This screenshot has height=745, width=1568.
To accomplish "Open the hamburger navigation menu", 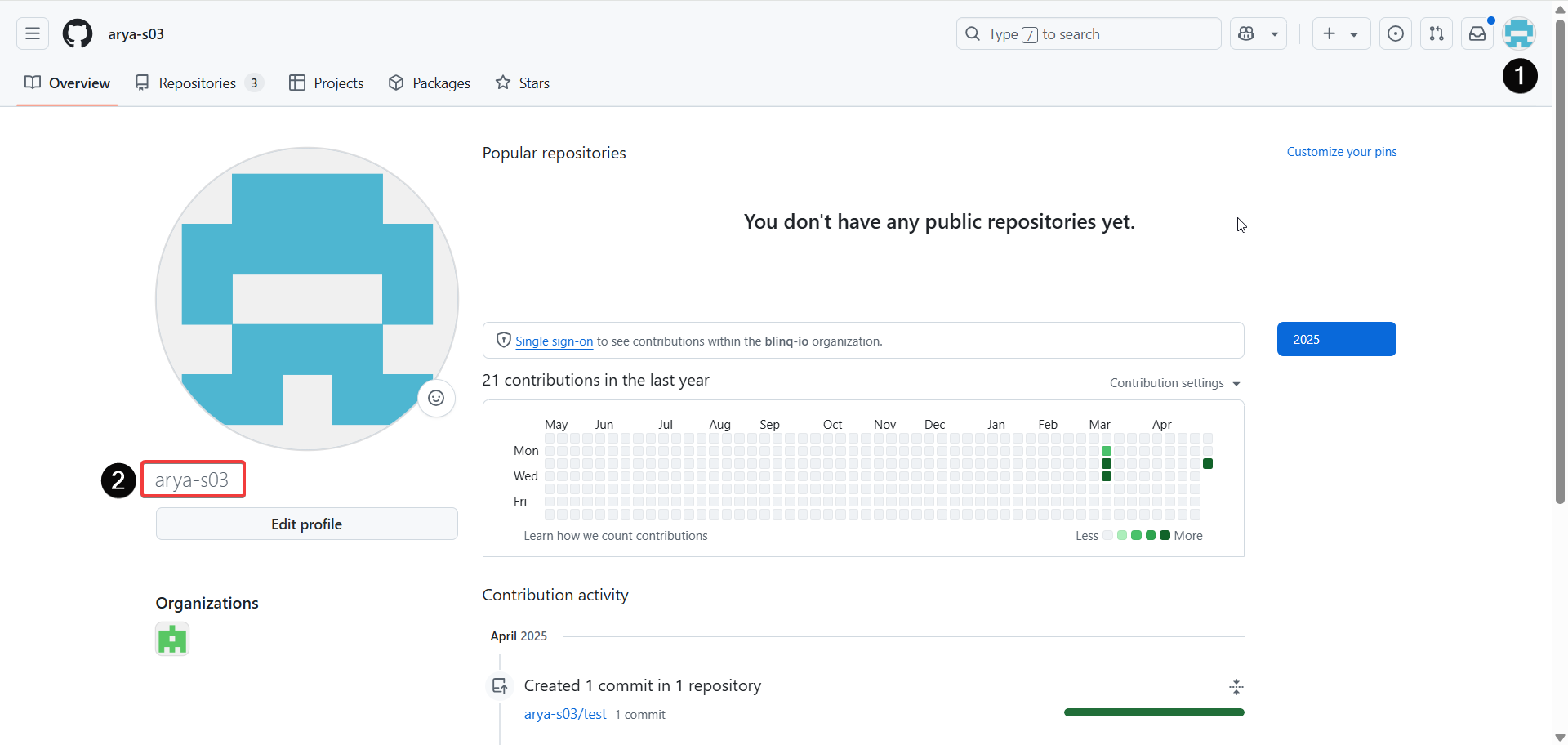I will [31, 33].
